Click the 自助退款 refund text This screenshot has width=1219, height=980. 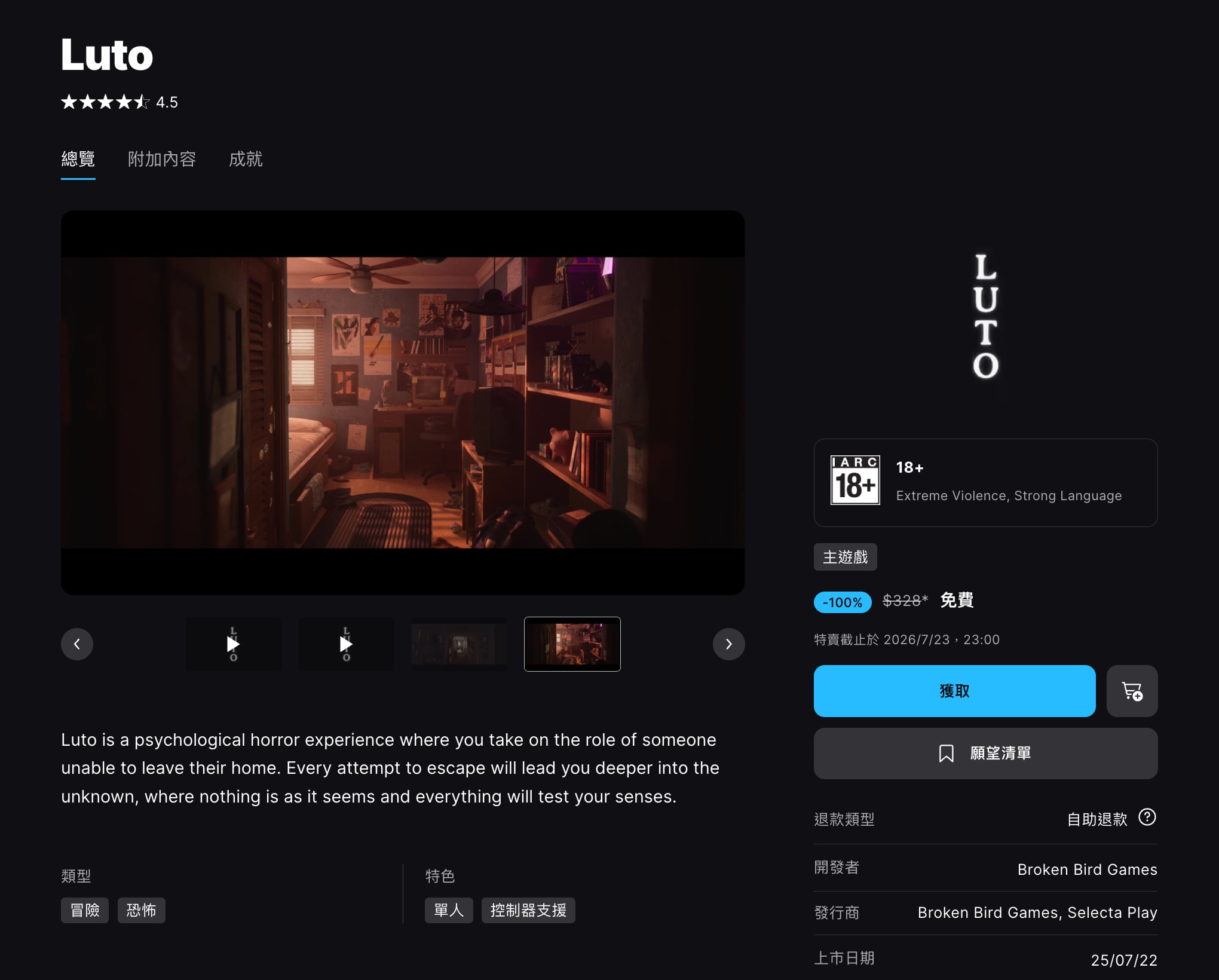[1097, 819]
